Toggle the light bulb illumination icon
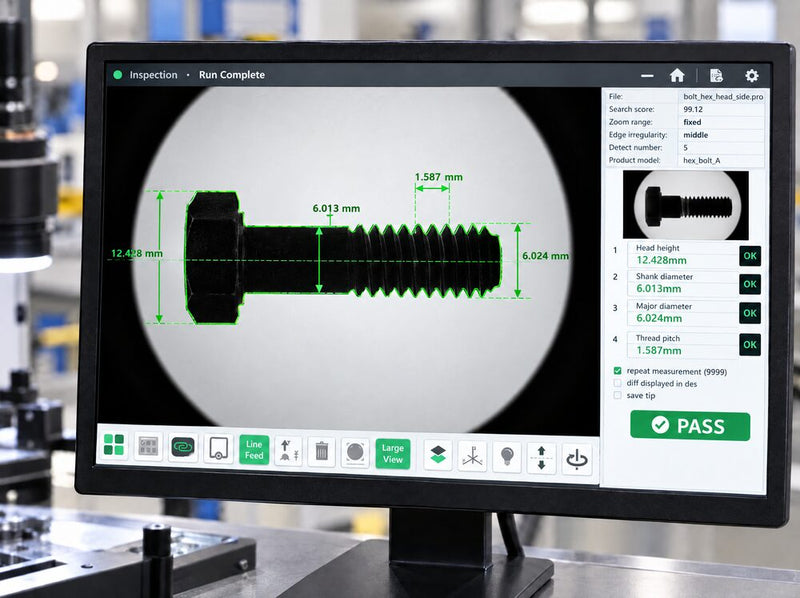This screenshot has height=598, width=800. pyautogui.click(x=507, y=457)
